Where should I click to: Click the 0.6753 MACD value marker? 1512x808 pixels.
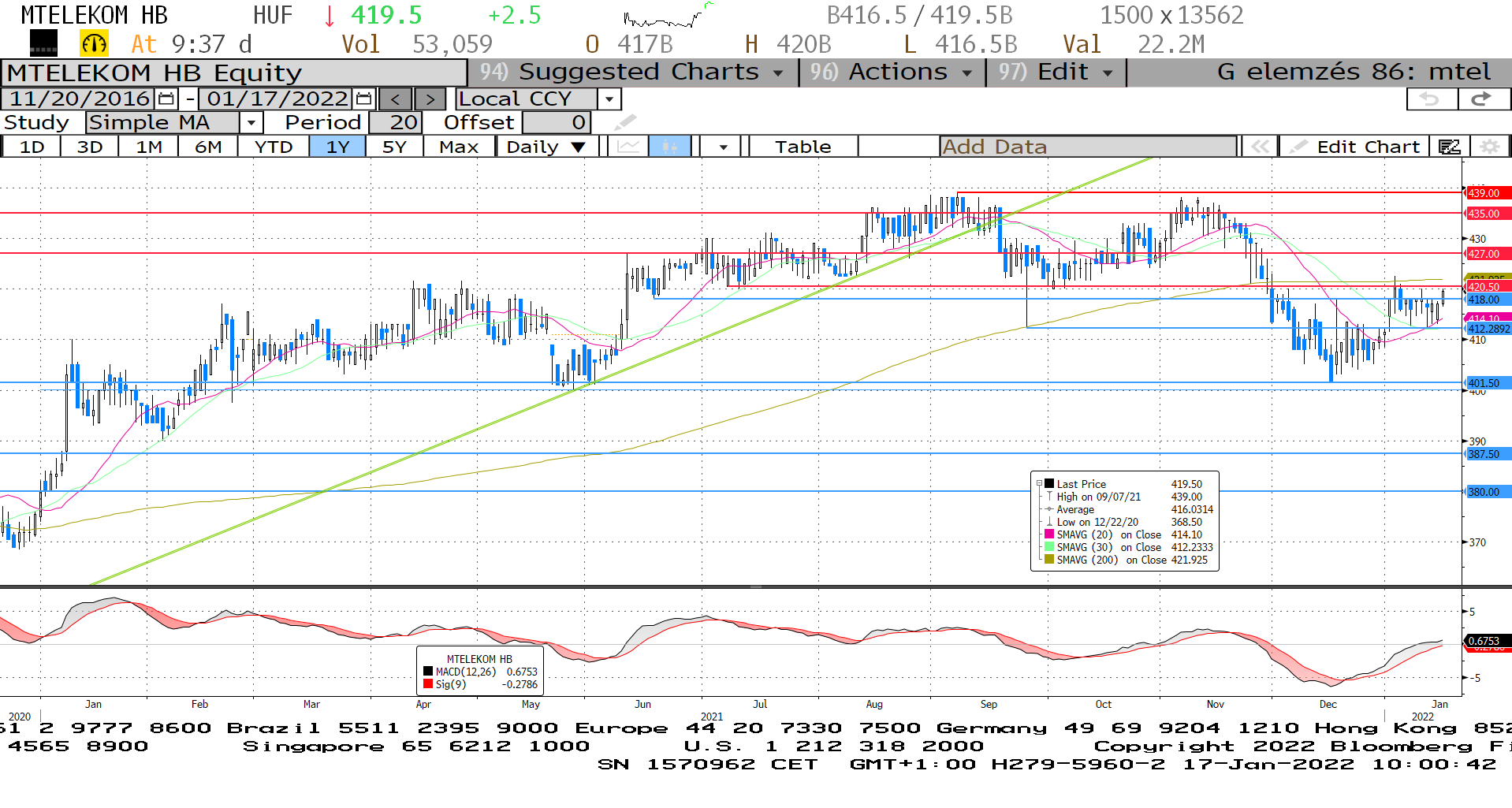pyautogui.click(x=1487, y=641)
